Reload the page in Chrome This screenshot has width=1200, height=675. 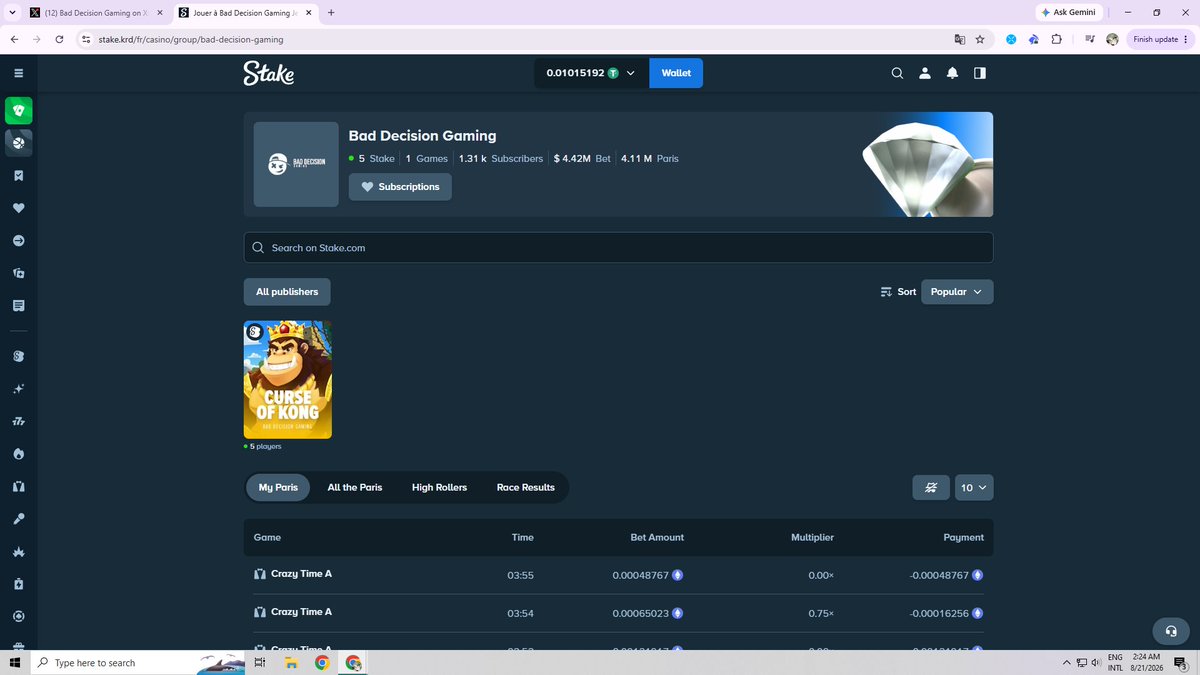coord(59,39)
